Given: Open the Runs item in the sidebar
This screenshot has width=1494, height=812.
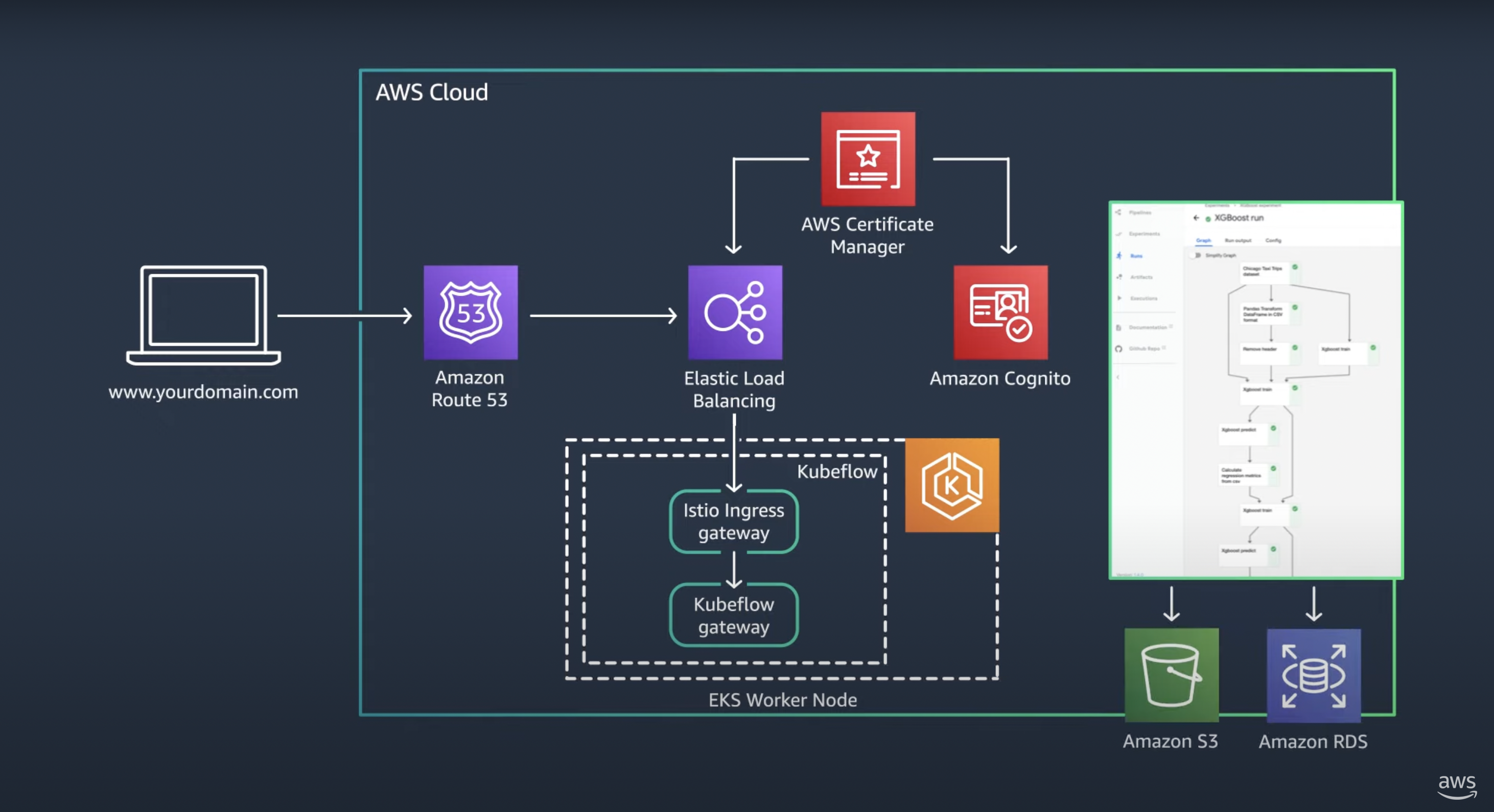Looking at the screenshot, I should (1136, 255).
